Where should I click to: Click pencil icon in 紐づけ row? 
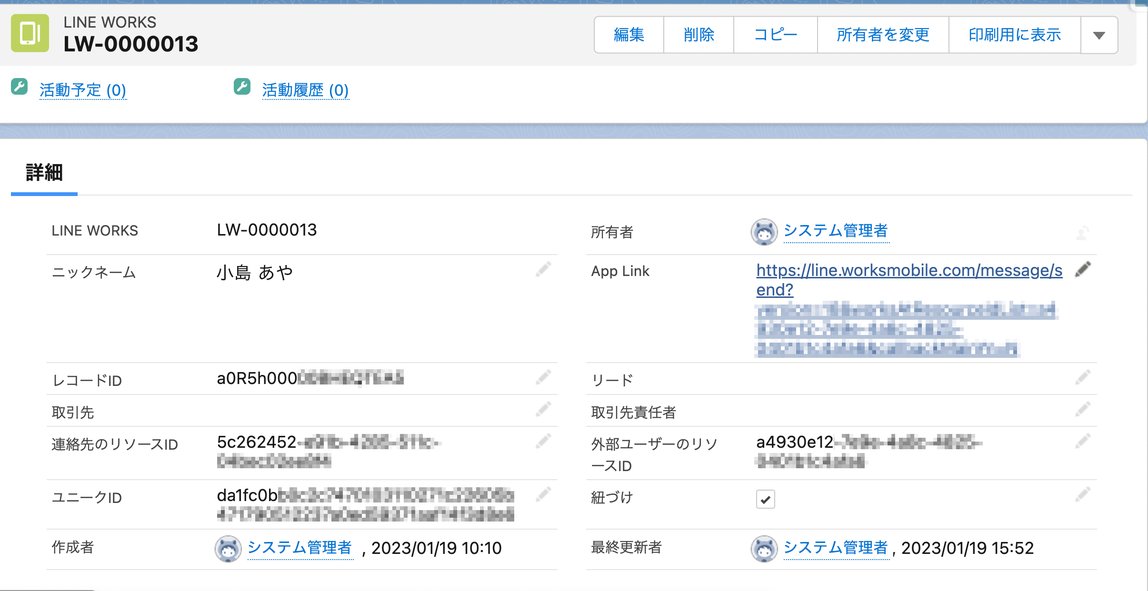[x=1083, y=495]
